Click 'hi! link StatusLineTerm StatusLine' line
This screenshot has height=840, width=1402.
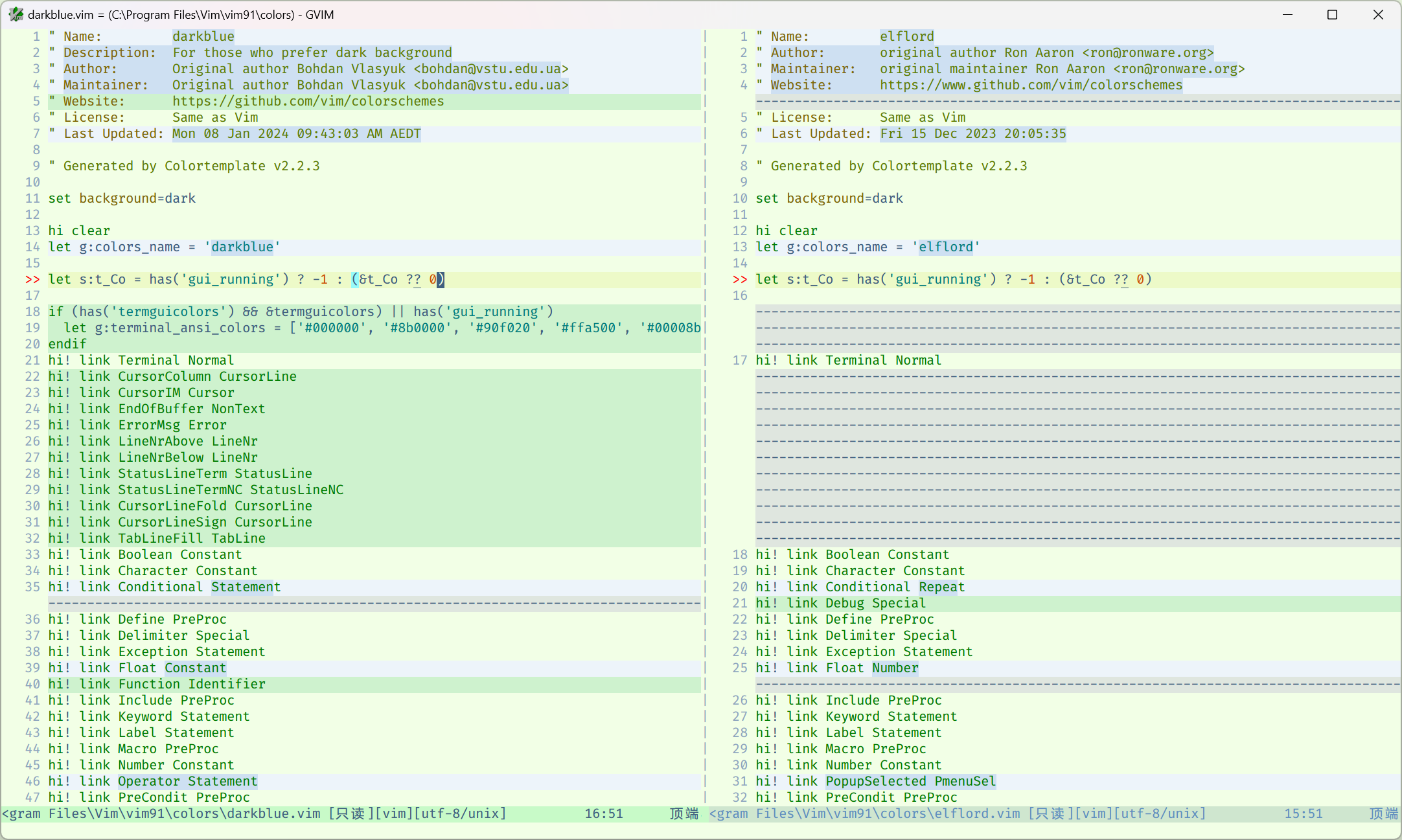click(180, 474)
